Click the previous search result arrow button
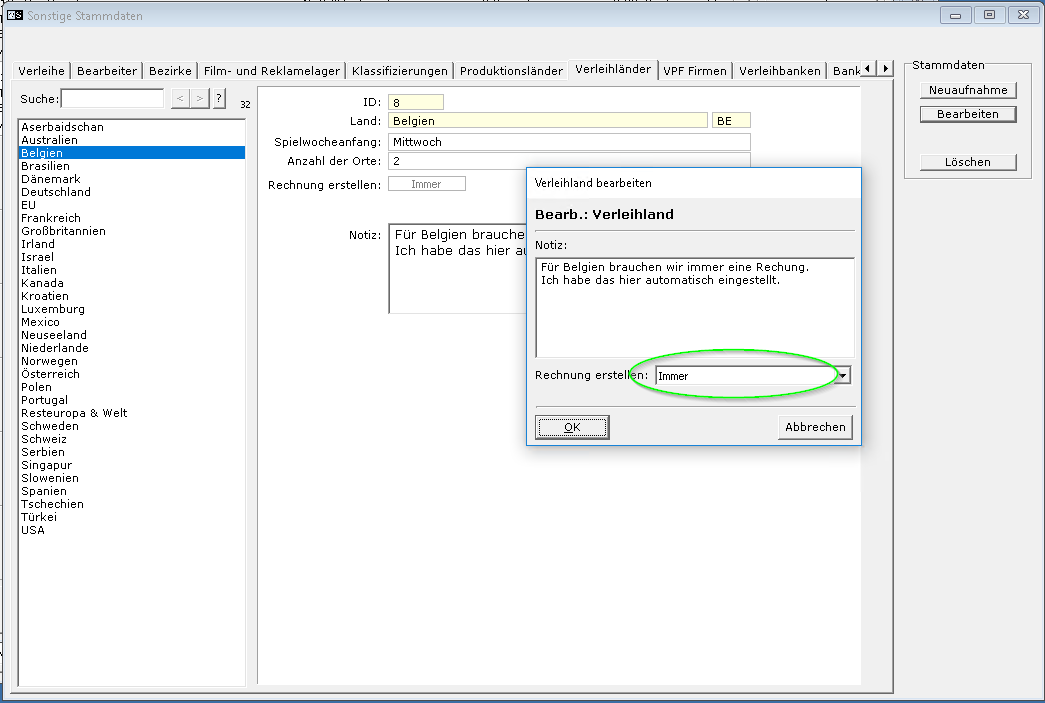Screen dimensions: 1045x703 (x=180, y=98)
